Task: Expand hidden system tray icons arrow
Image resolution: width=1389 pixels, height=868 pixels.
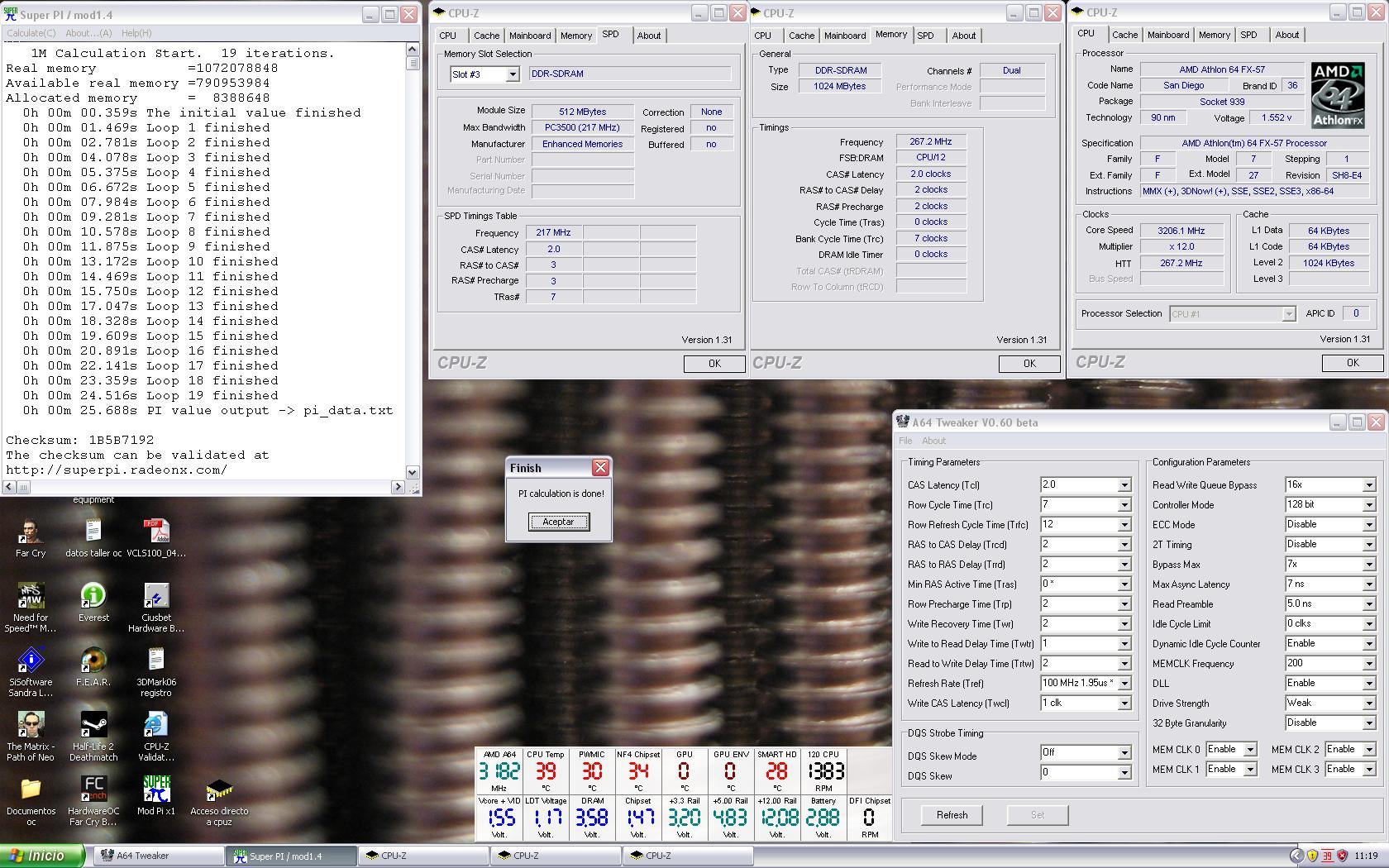Action: point(1296,856)
